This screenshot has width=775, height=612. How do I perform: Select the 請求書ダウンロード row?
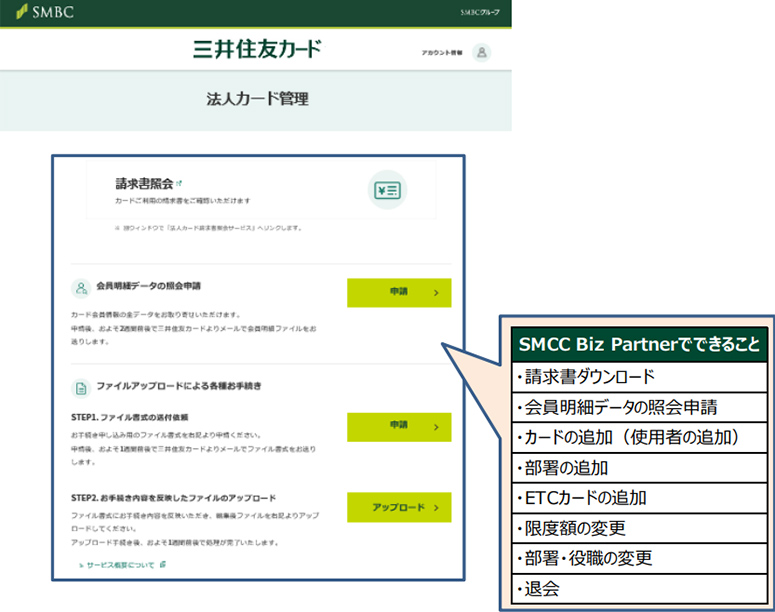639,377
